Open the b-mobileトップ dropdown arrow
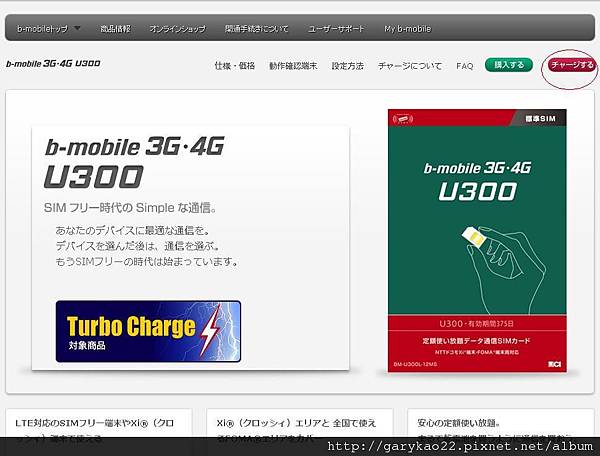 (x=77, y=28)
